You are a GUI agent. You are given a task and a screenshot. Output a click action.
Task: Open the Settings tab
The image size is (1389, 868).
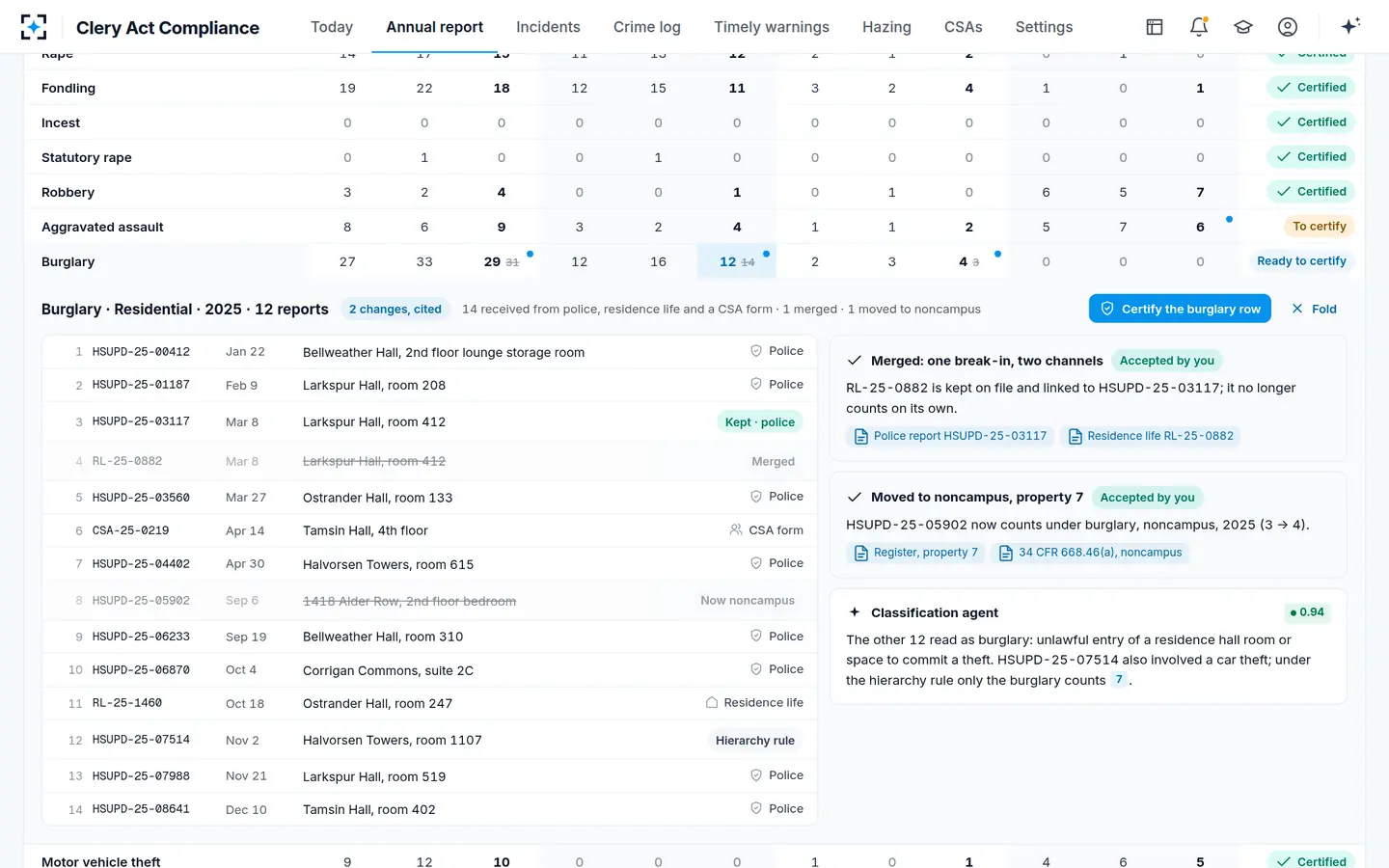[x=1044, y=27]
